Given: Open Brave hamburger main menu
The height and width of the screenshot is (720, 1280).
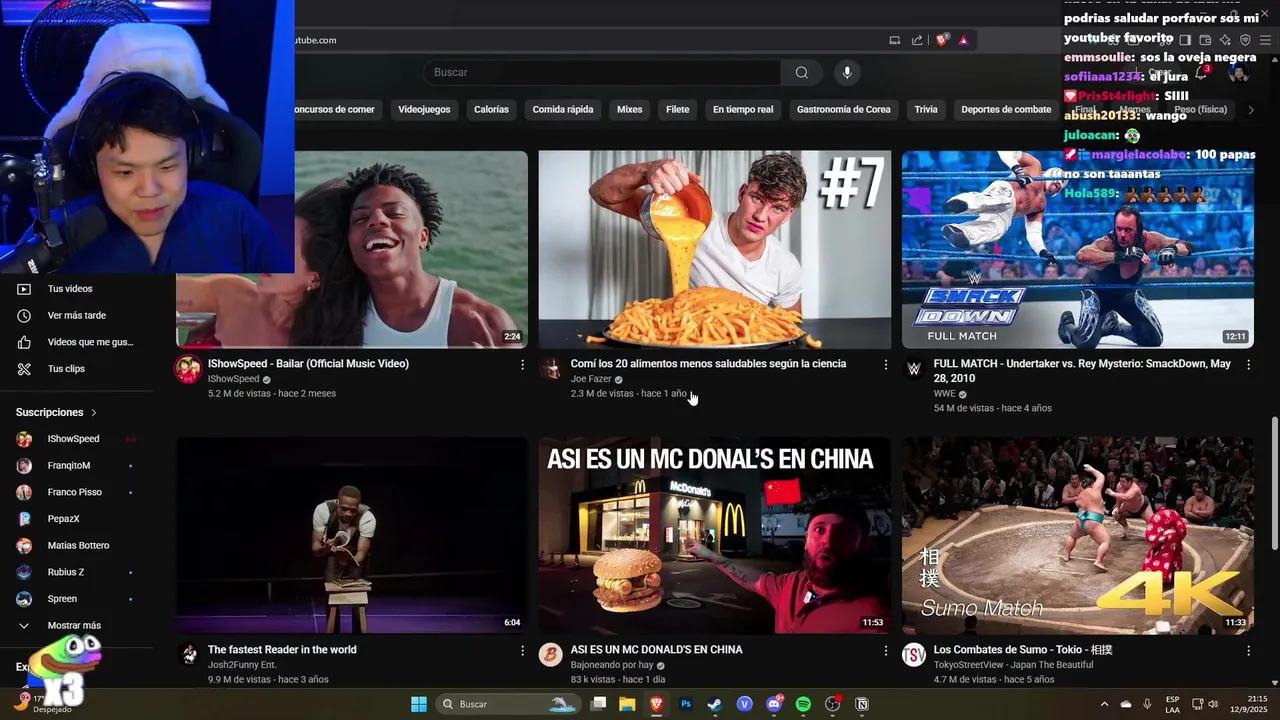Looking at the screenshot, I should pyautogui.click(x=1265, y=40).
